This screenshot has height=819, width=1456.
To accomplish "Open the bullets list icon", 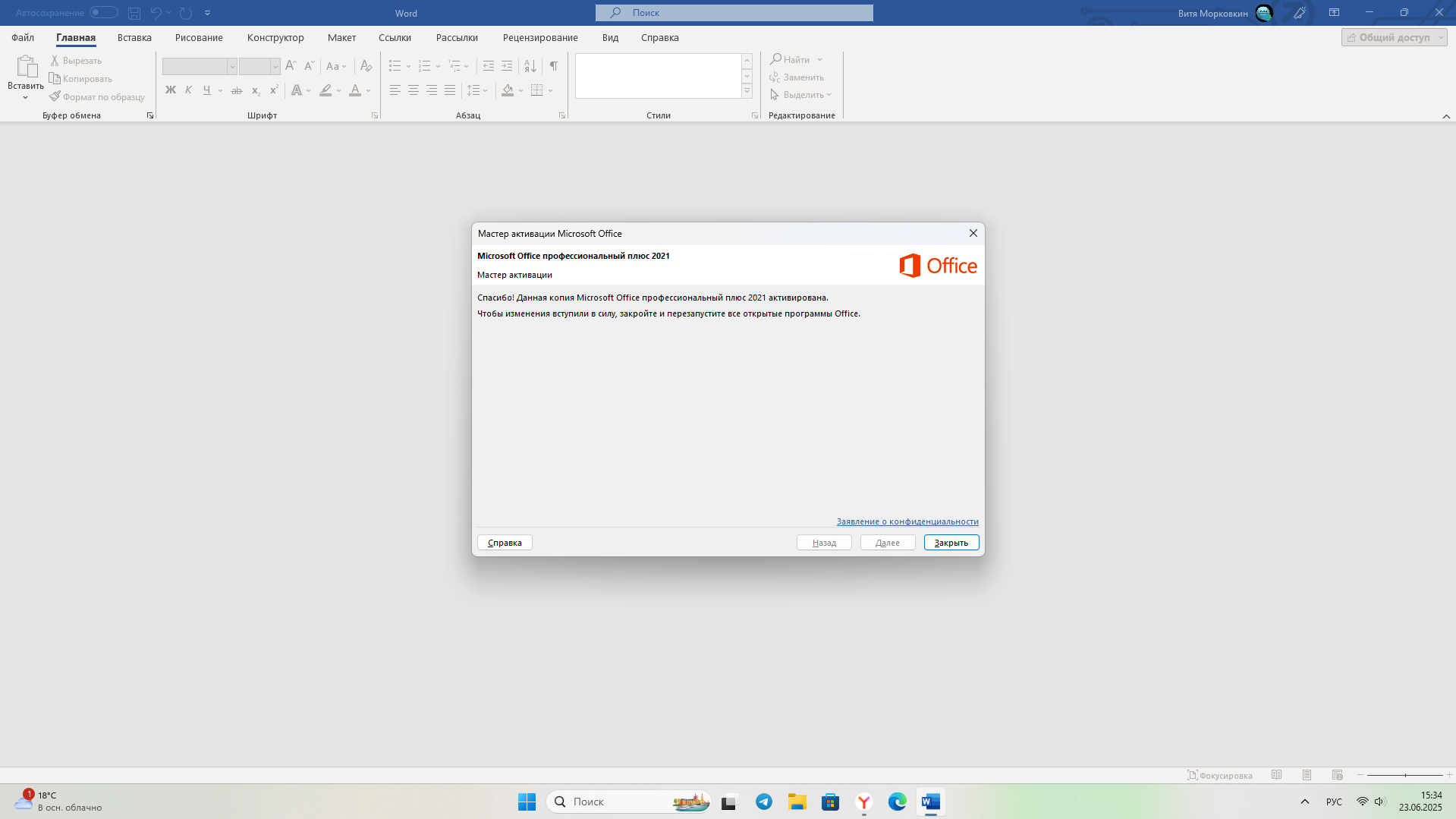I will tap(395, 66).
